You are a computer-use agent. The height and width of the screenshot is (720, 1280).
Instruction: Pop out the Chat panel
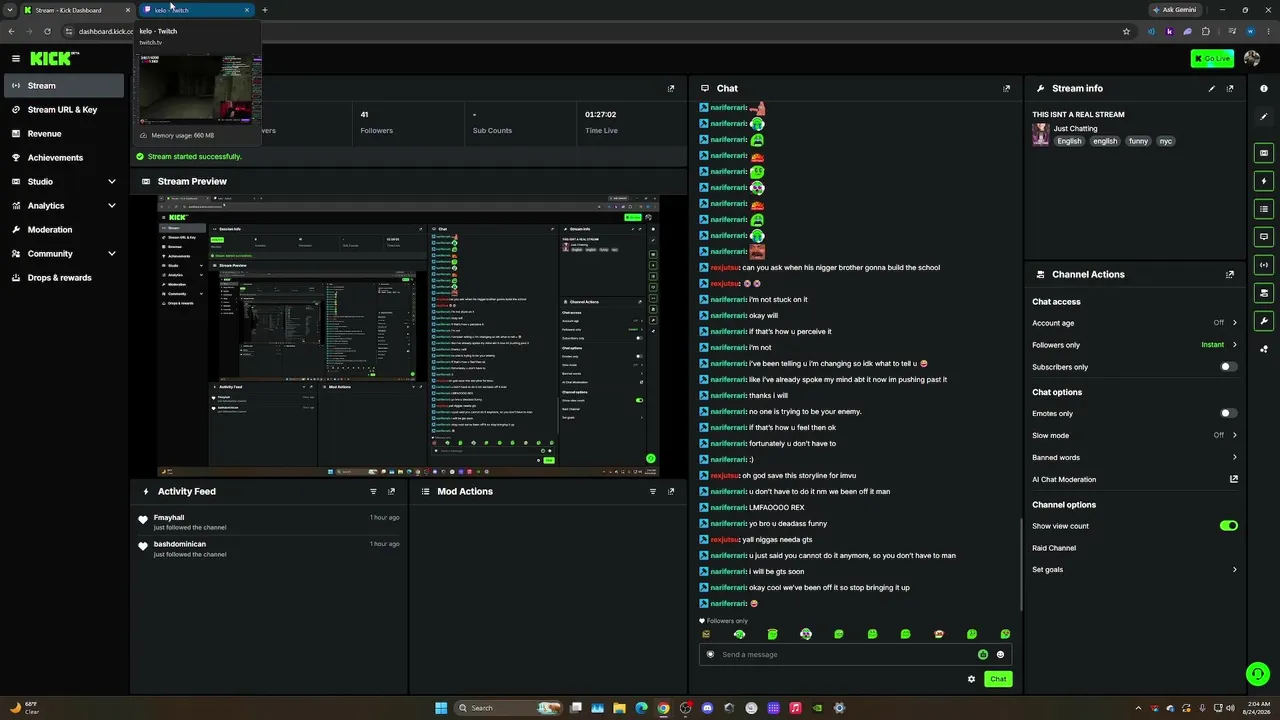coord(1006,88)
